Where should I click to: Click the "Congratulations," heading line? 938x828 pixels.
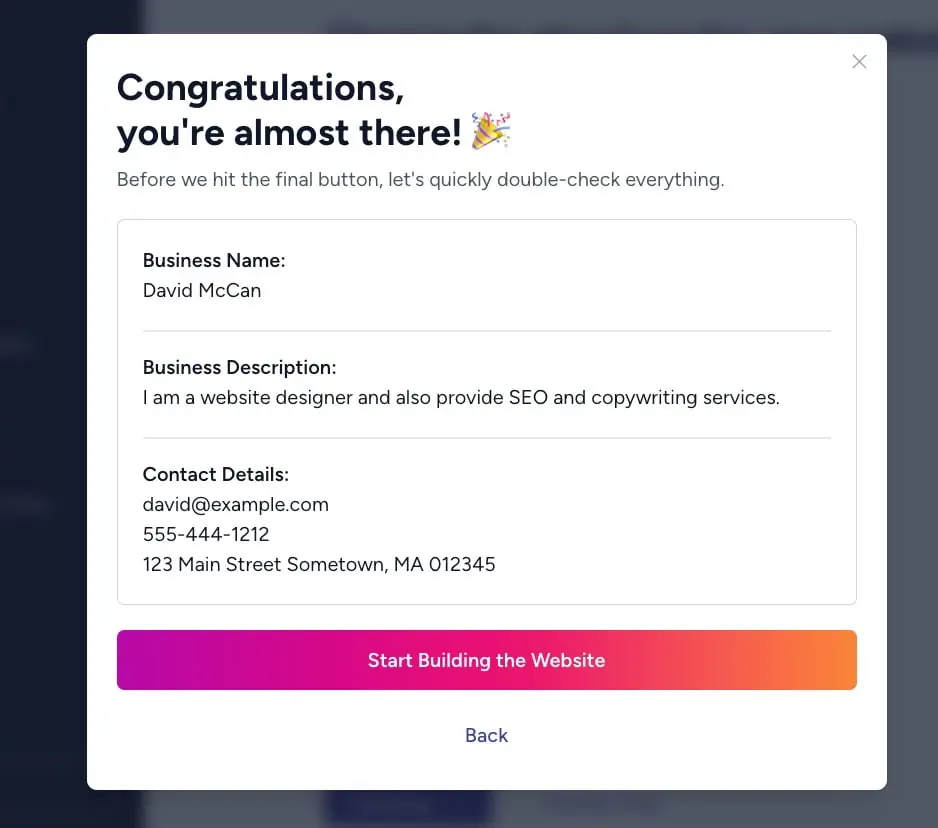pos(260,88)
